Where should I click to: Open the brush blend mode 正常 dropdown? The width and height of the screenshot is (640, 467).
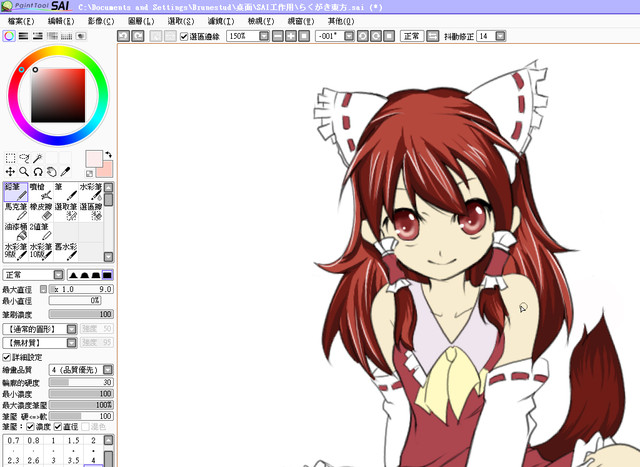(58, 275)
